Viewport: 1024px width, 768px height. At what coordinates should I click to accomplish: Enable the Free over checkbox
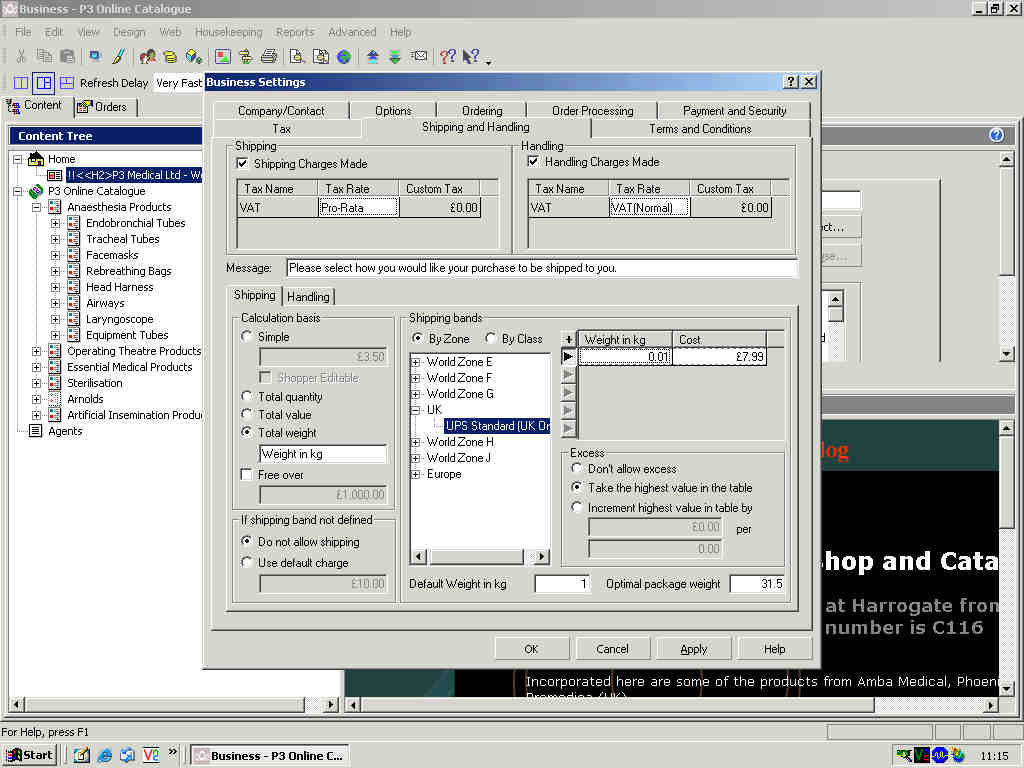[x=247, y=475]
